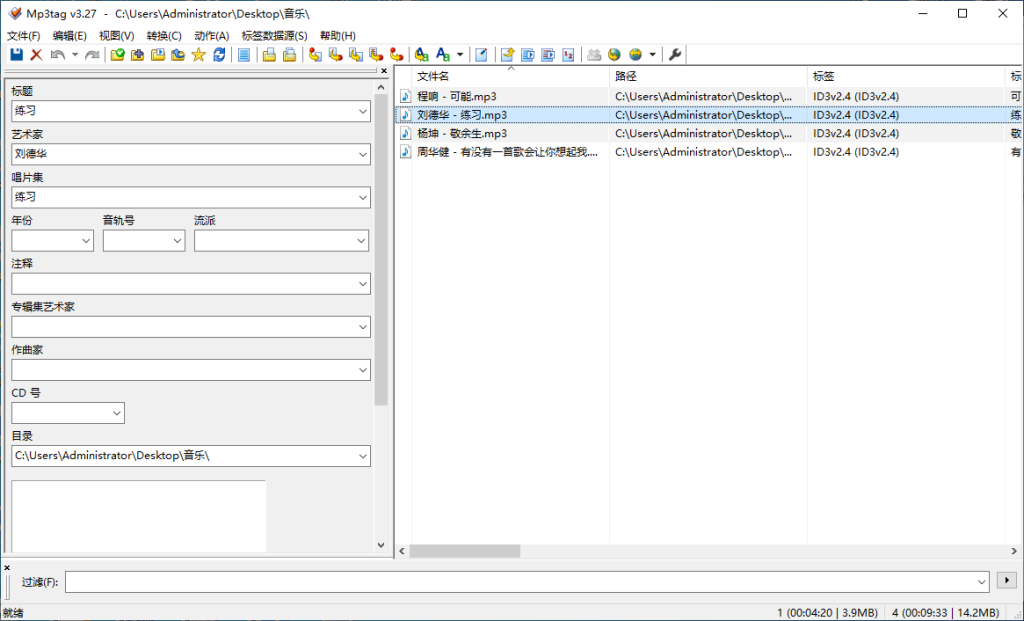The height and width of the screenshot is (621, 1024).
Task: Create playlist from selected files
Action: (289, 55)
